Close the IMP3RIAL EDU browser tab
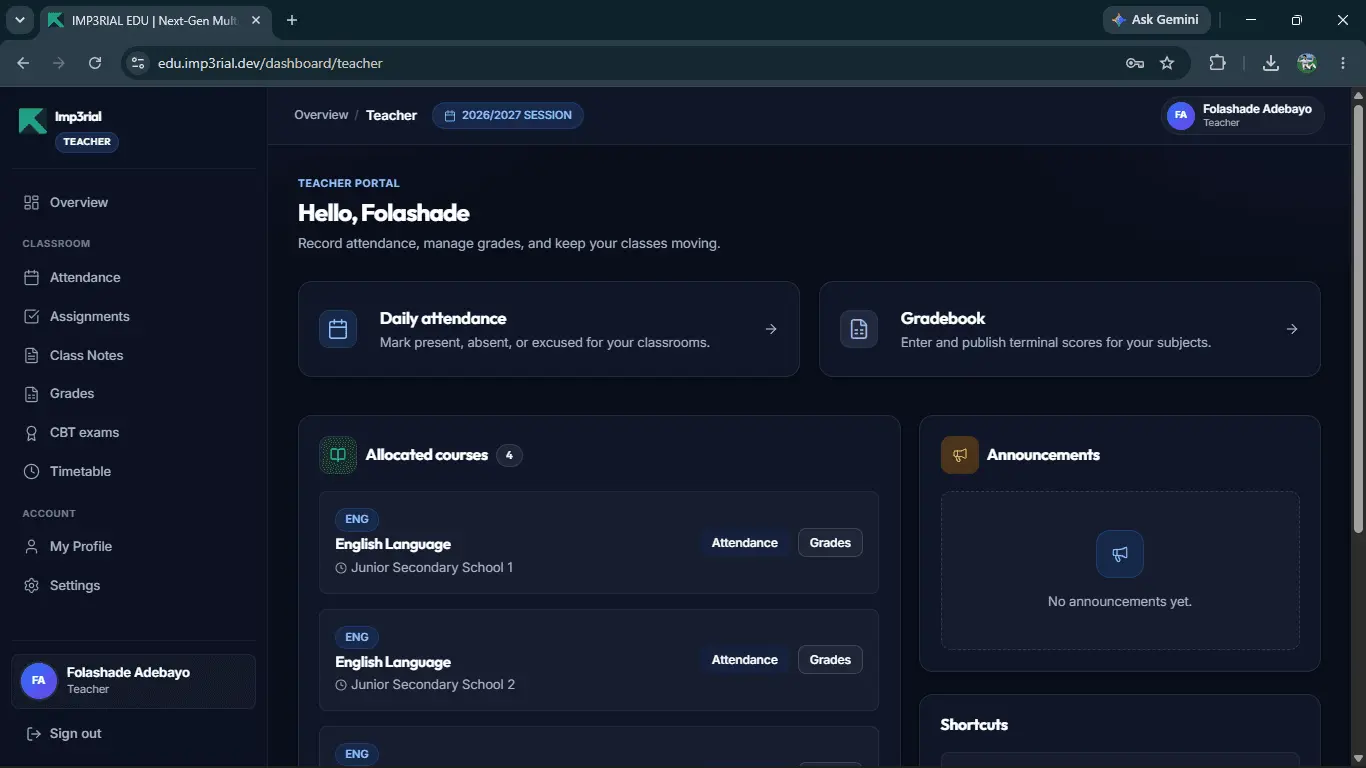The width and height of the screenshot is (1366, 768). click(x=254, y=20)
